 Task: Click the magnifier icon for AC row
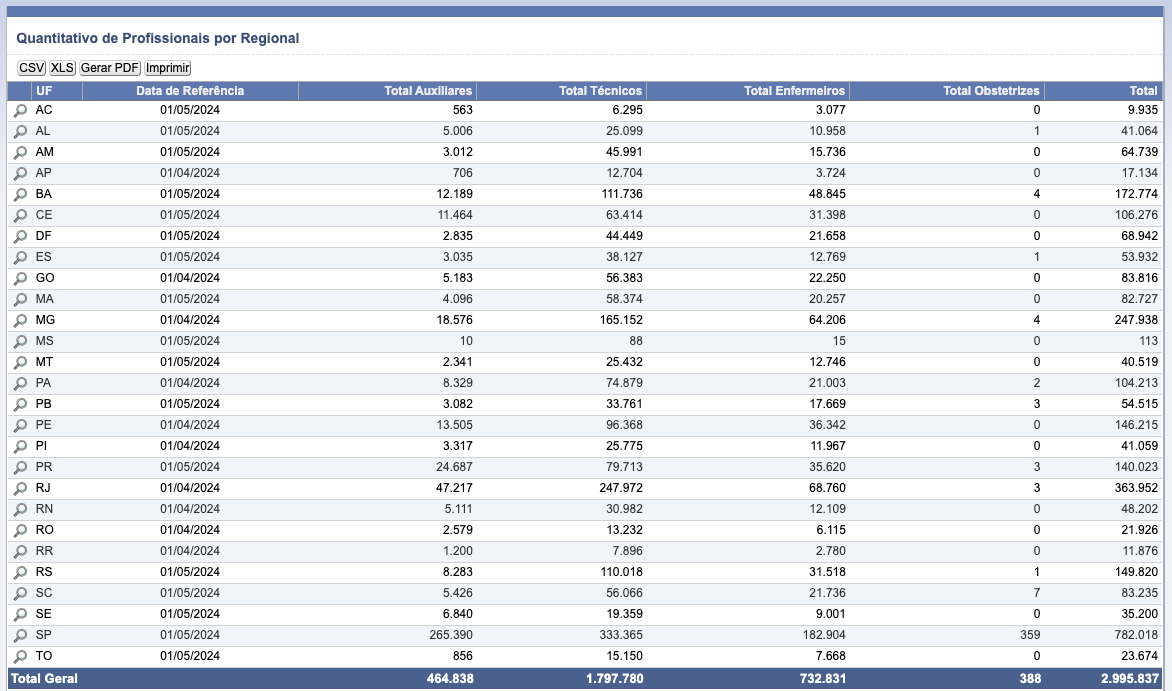(20, 111)
